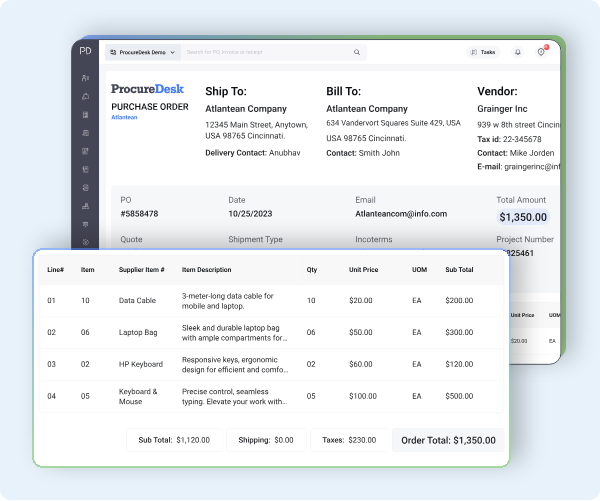Open the notifications bell
This screenshot has width=600, height=501.
pyautogui.click(x=517, y=52)
